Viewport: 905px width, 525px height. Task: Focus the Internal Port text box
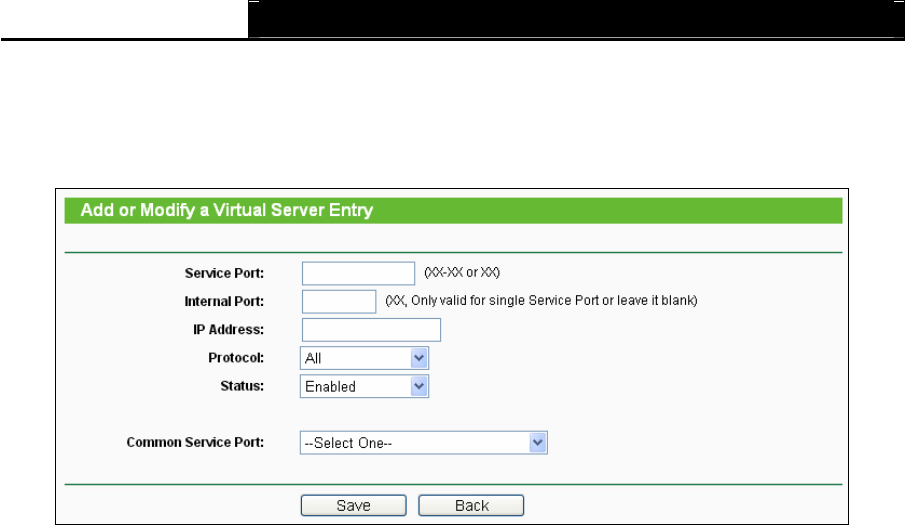[x=339, y=301]
